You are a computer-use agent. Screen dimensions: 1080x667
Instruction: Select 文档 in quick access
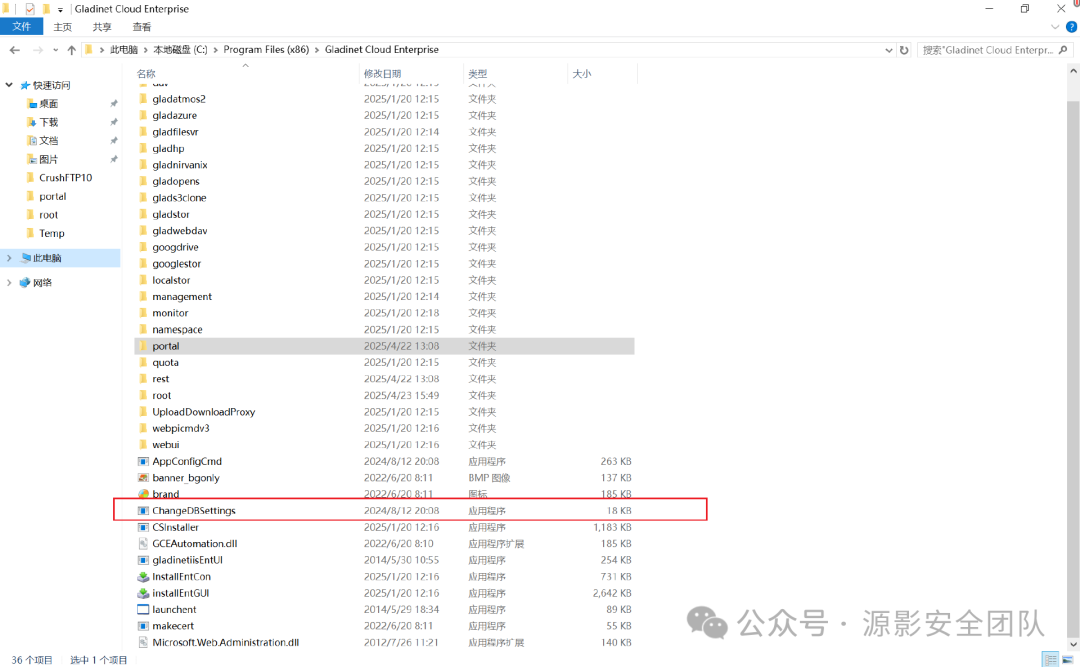click(48, 141)
